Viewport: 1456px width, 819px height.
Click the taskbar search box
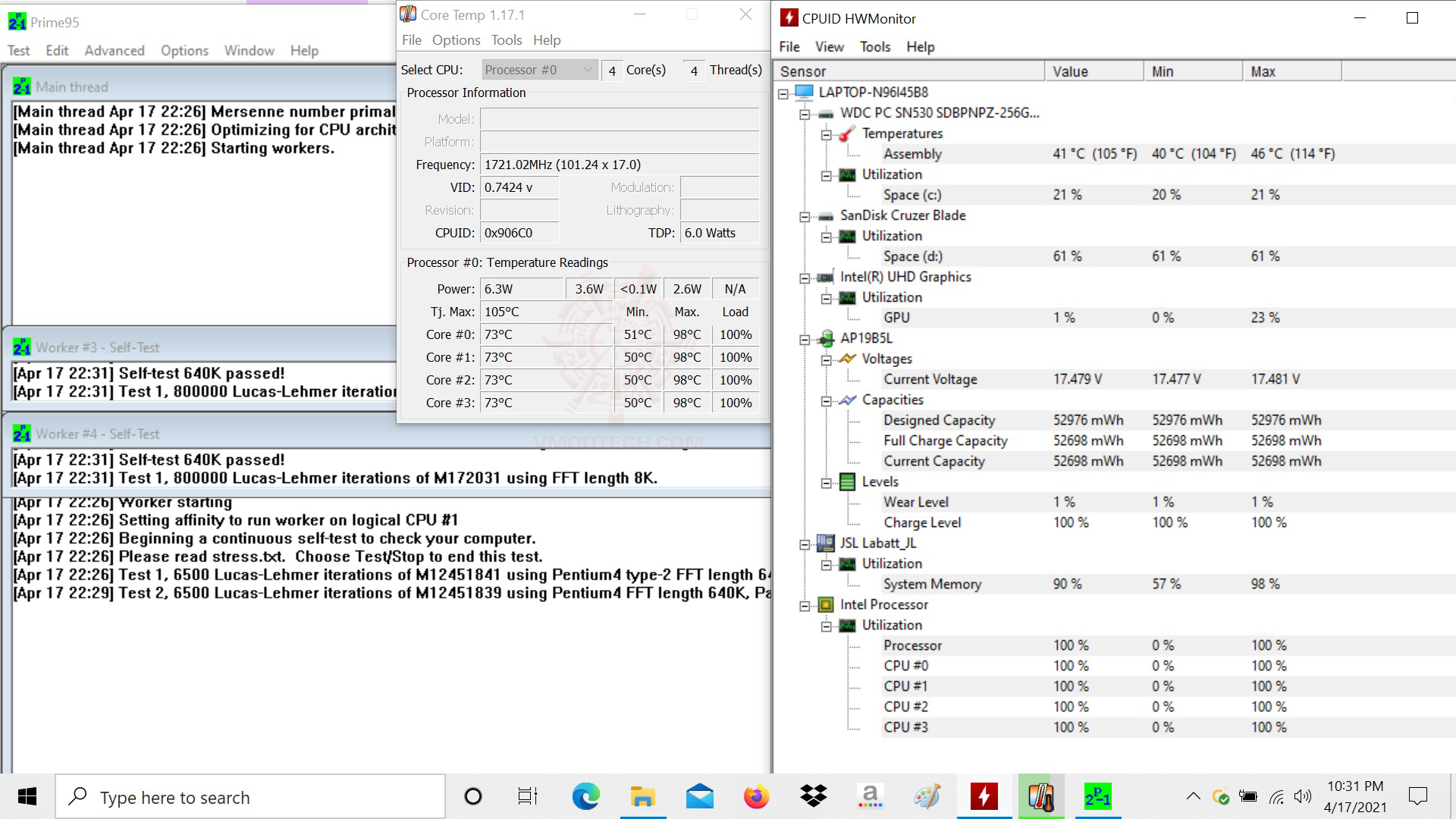tap(250, 797)
